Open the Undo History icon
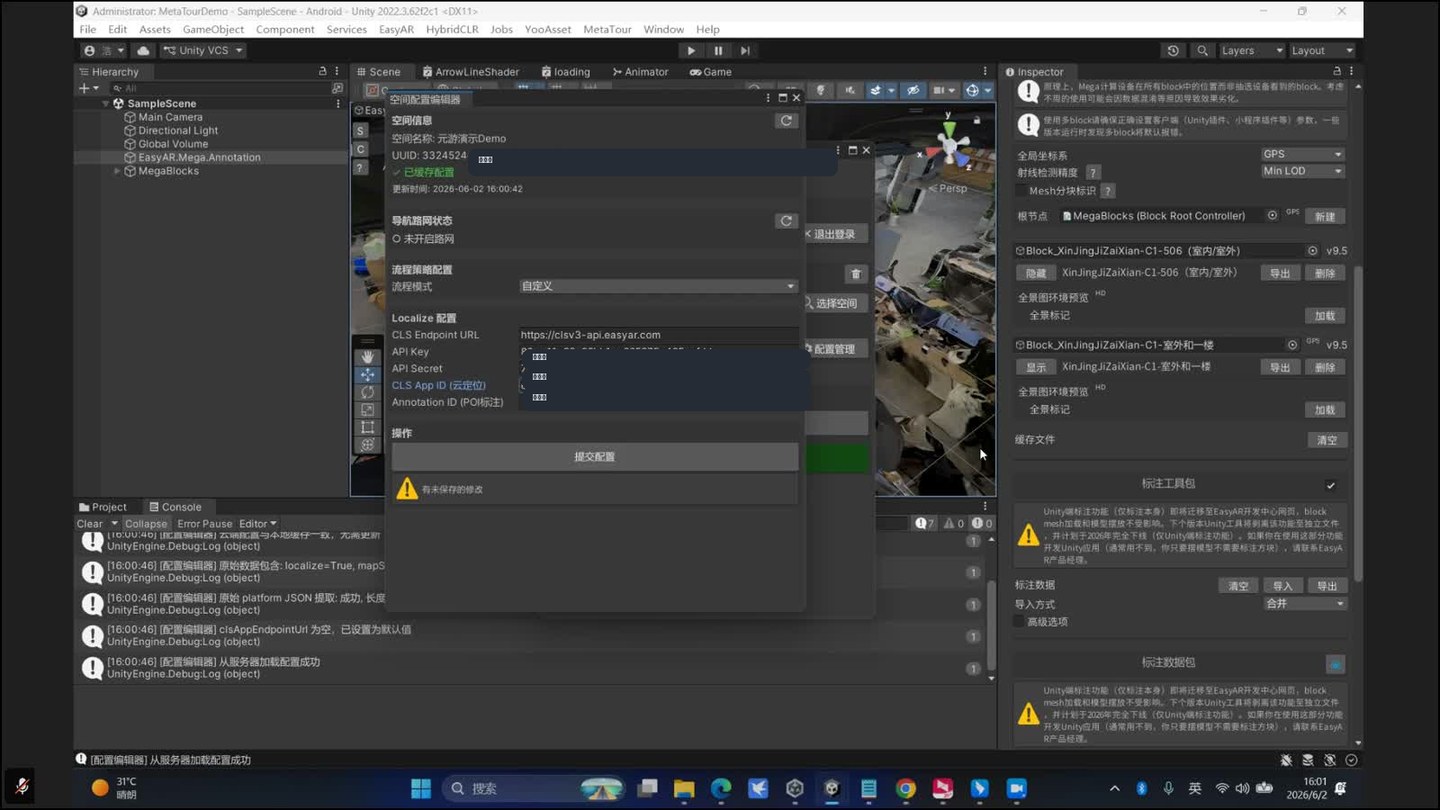This screenshot has width=1440, height=810. pos(1173,50)
